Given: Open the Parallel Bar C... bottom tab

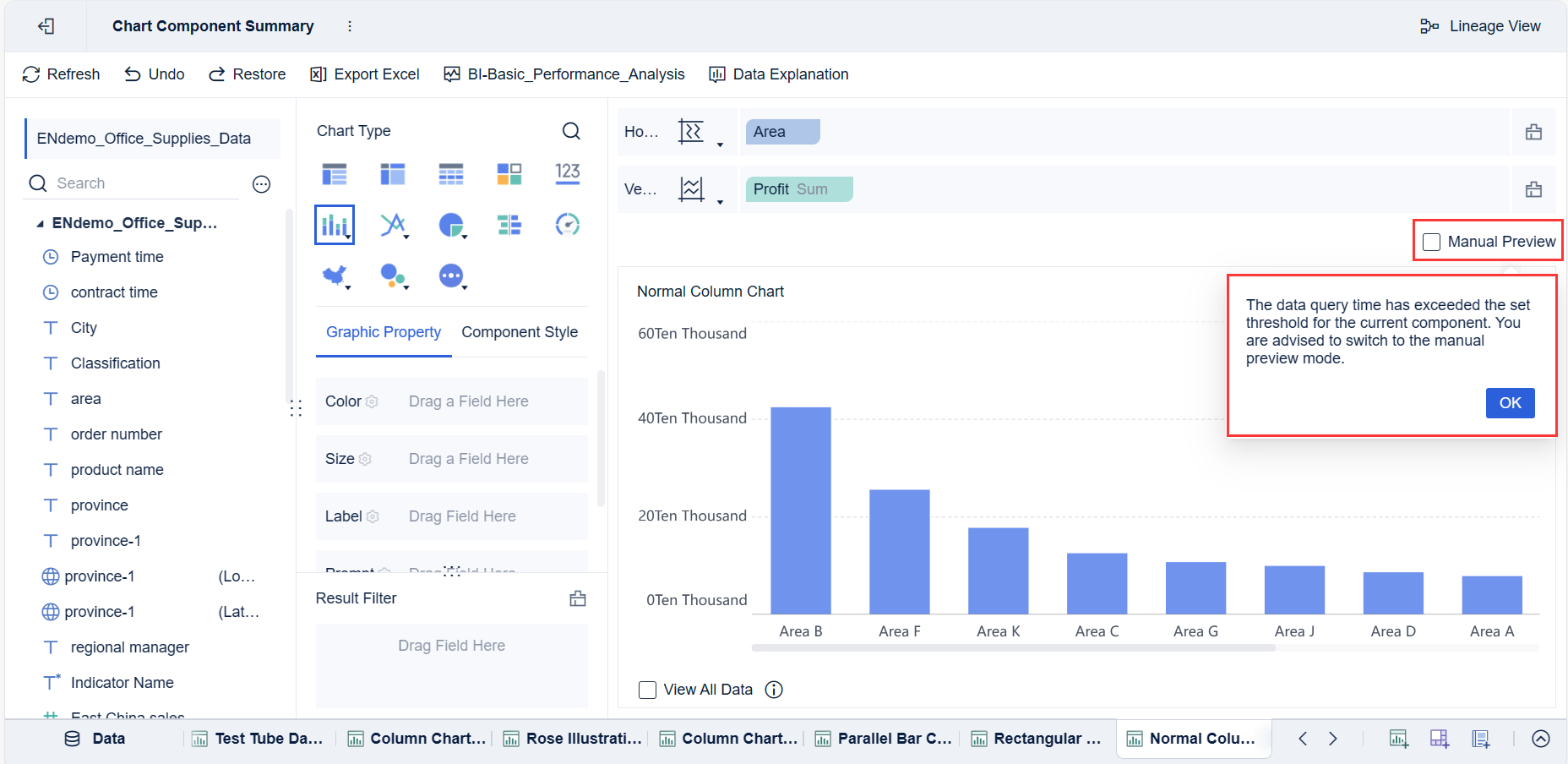Looking at the screenshot, I should click(884, 739).
